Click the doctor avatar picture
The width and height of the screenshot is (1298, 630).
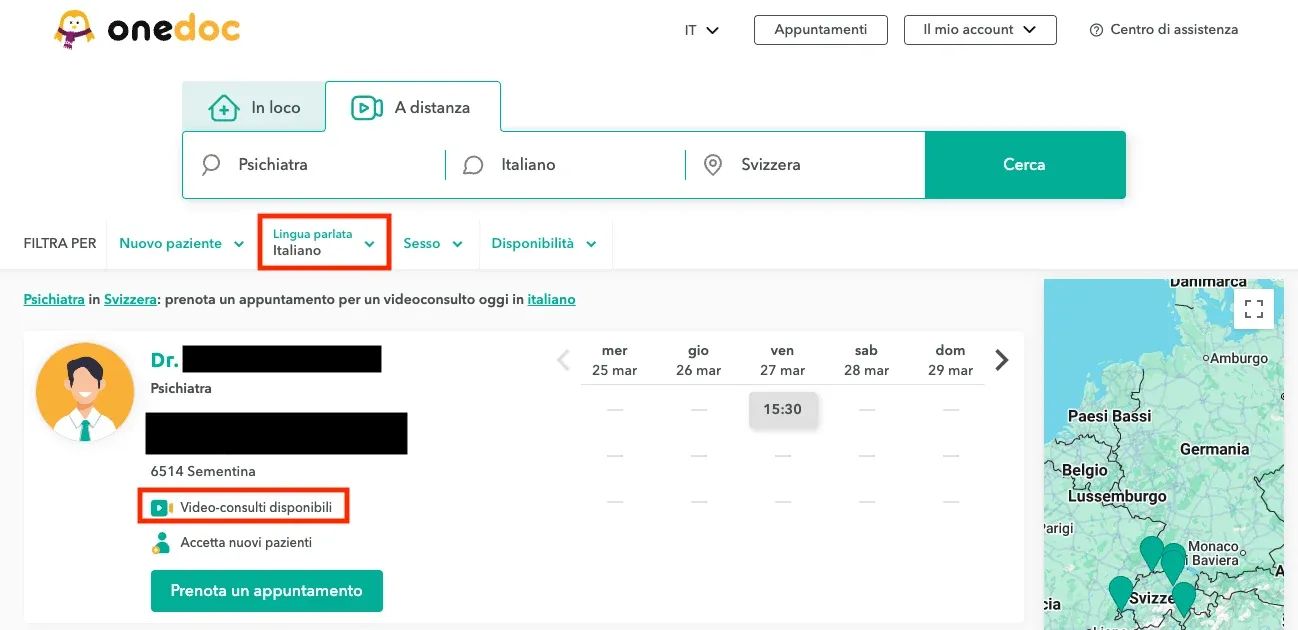[85, 392]
